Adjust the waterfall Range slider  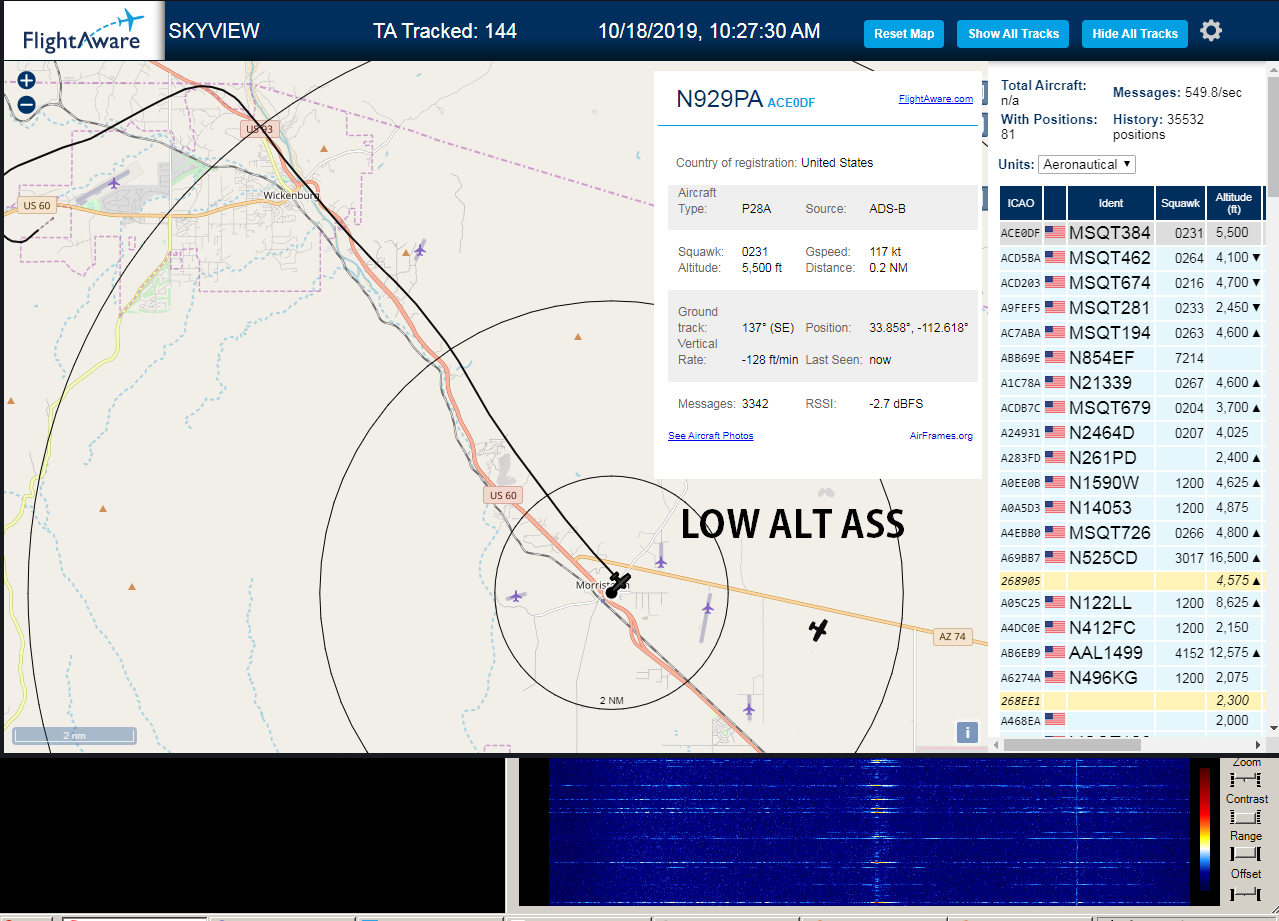(1246, 853)
